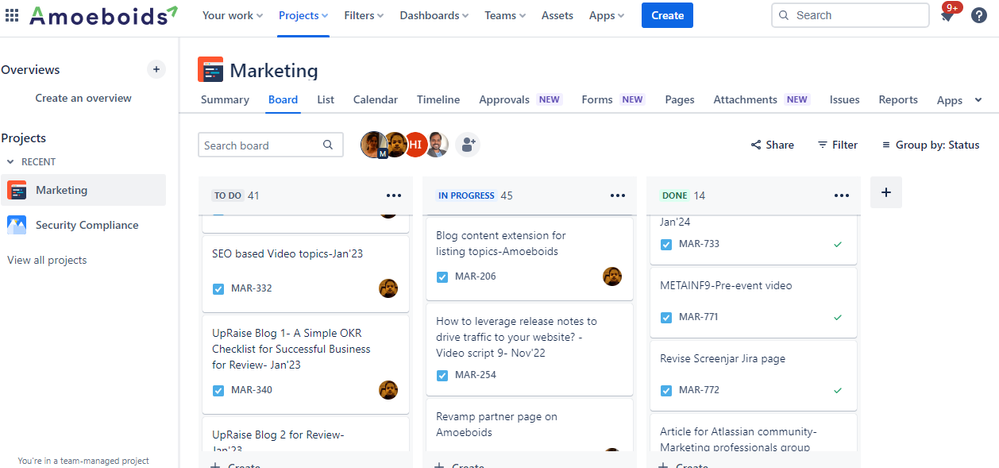Click the Marketing project header icon
Screen dimensions: 999x468
210,69
